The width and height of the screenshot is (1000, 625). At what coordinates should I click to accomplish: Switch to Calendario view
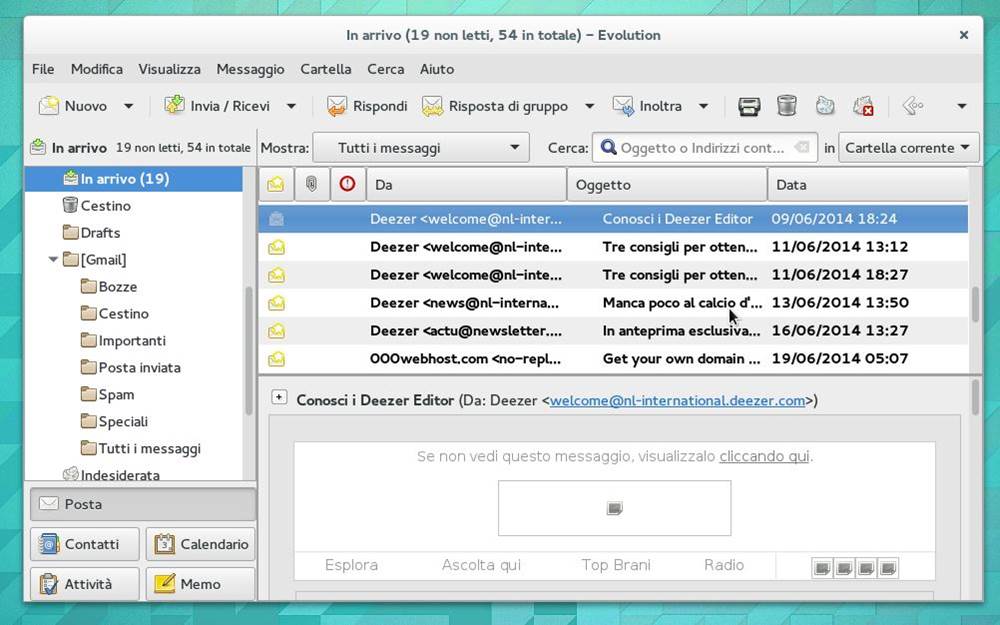[x=201, y=544]
